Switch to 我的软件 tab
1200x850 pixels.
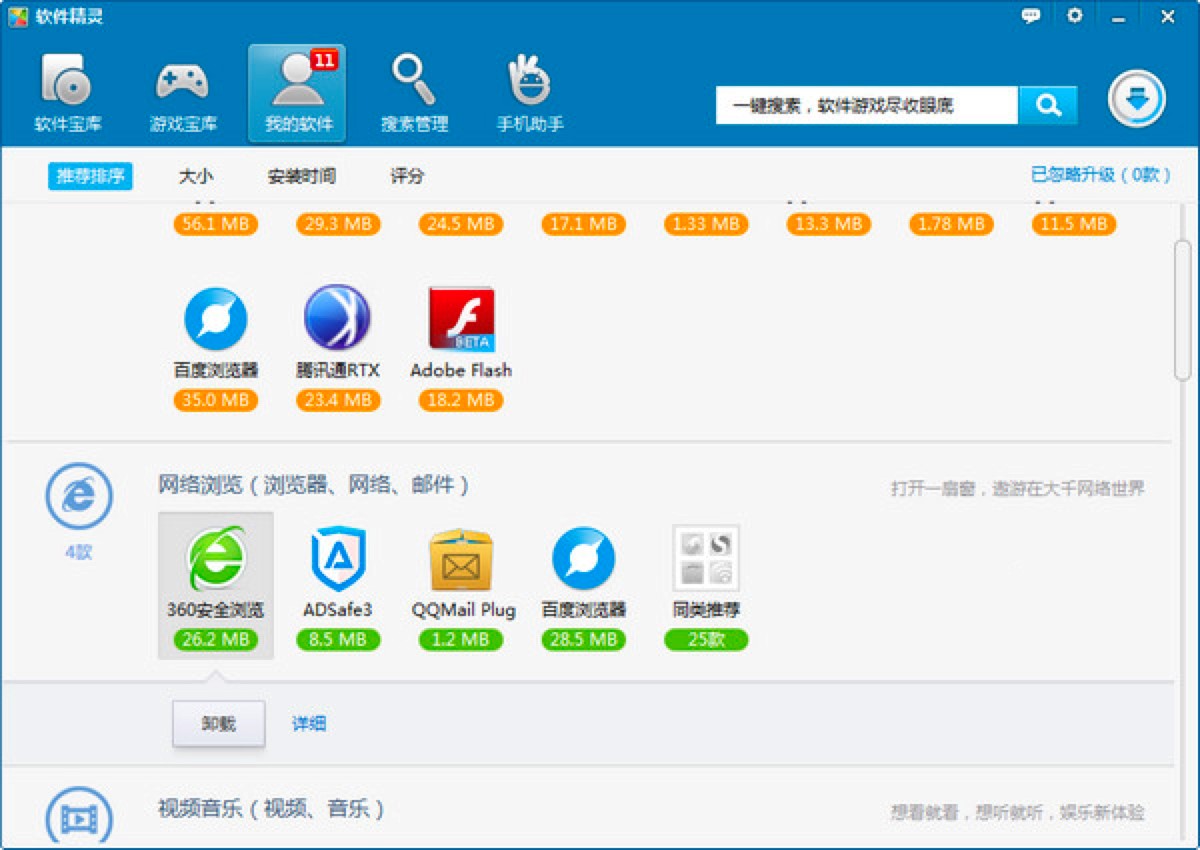297,94
